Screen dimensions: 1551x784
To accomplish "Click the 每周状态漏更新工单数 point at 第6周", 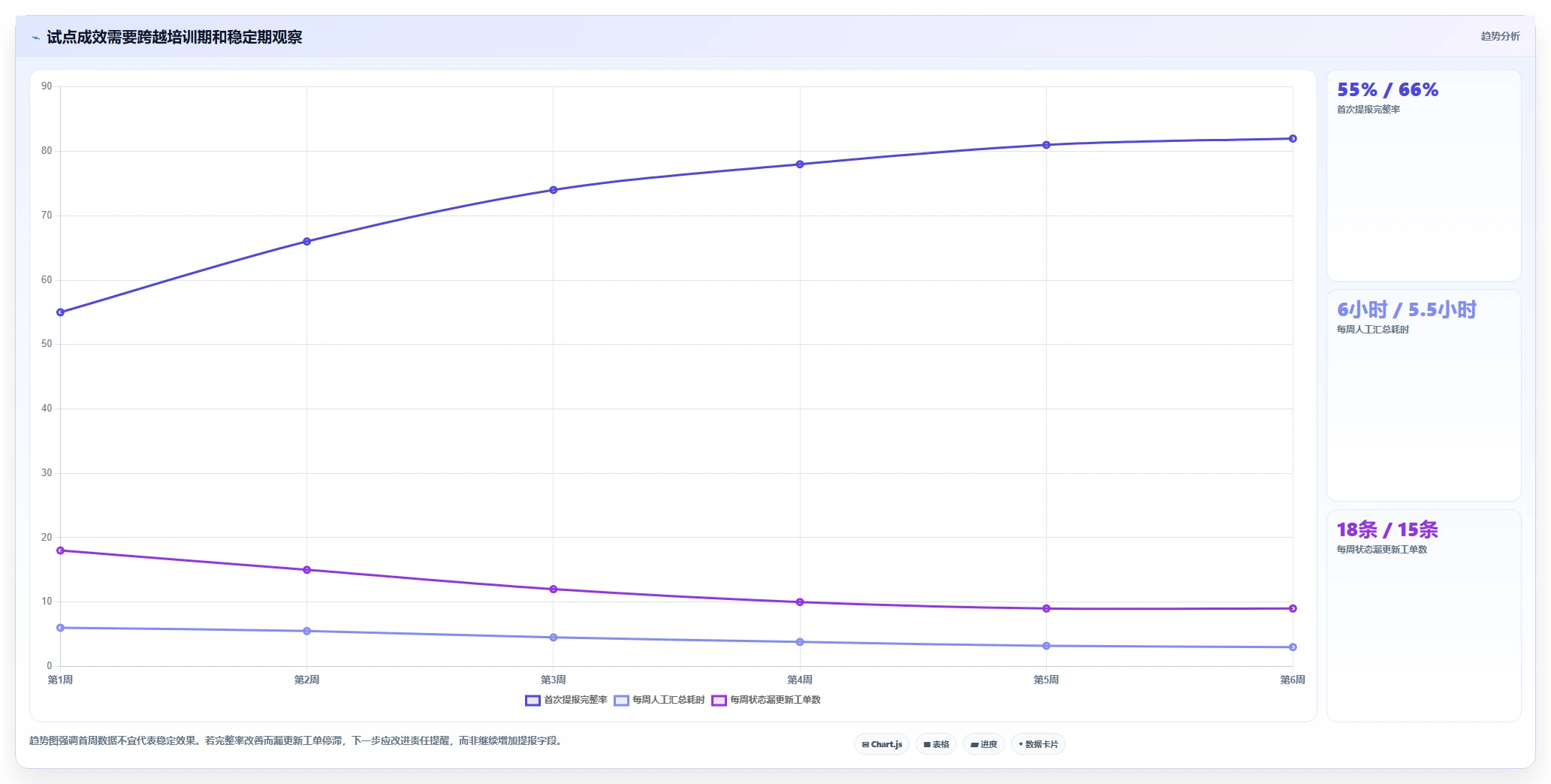I will tap(1293, 608).
